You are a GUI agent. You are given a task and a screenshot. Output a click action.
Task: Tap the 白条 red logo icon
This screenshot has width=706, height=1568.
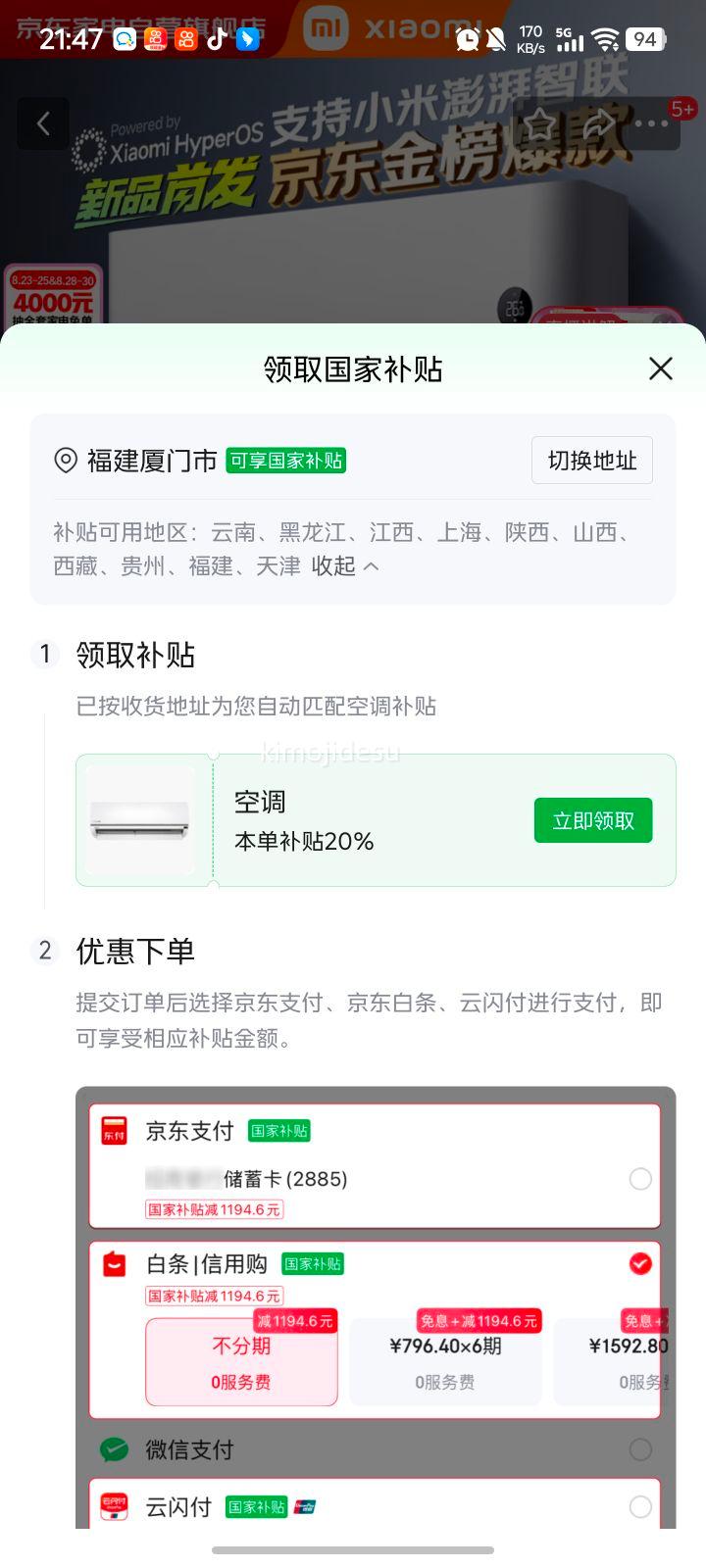pos(115,1264)
